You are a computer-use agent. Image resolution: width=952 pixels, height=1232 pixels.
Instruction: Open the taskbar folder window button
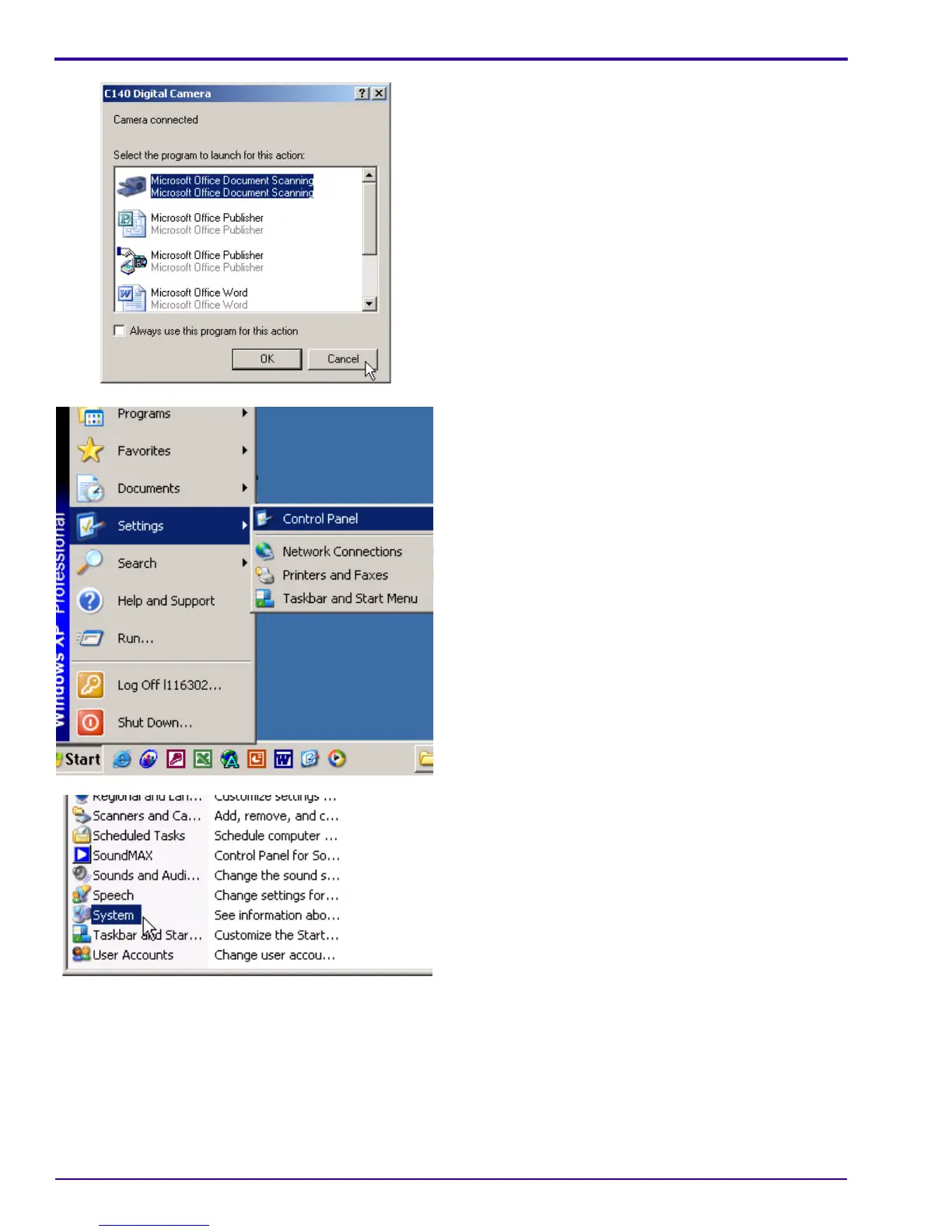click(x=425, y=758)
